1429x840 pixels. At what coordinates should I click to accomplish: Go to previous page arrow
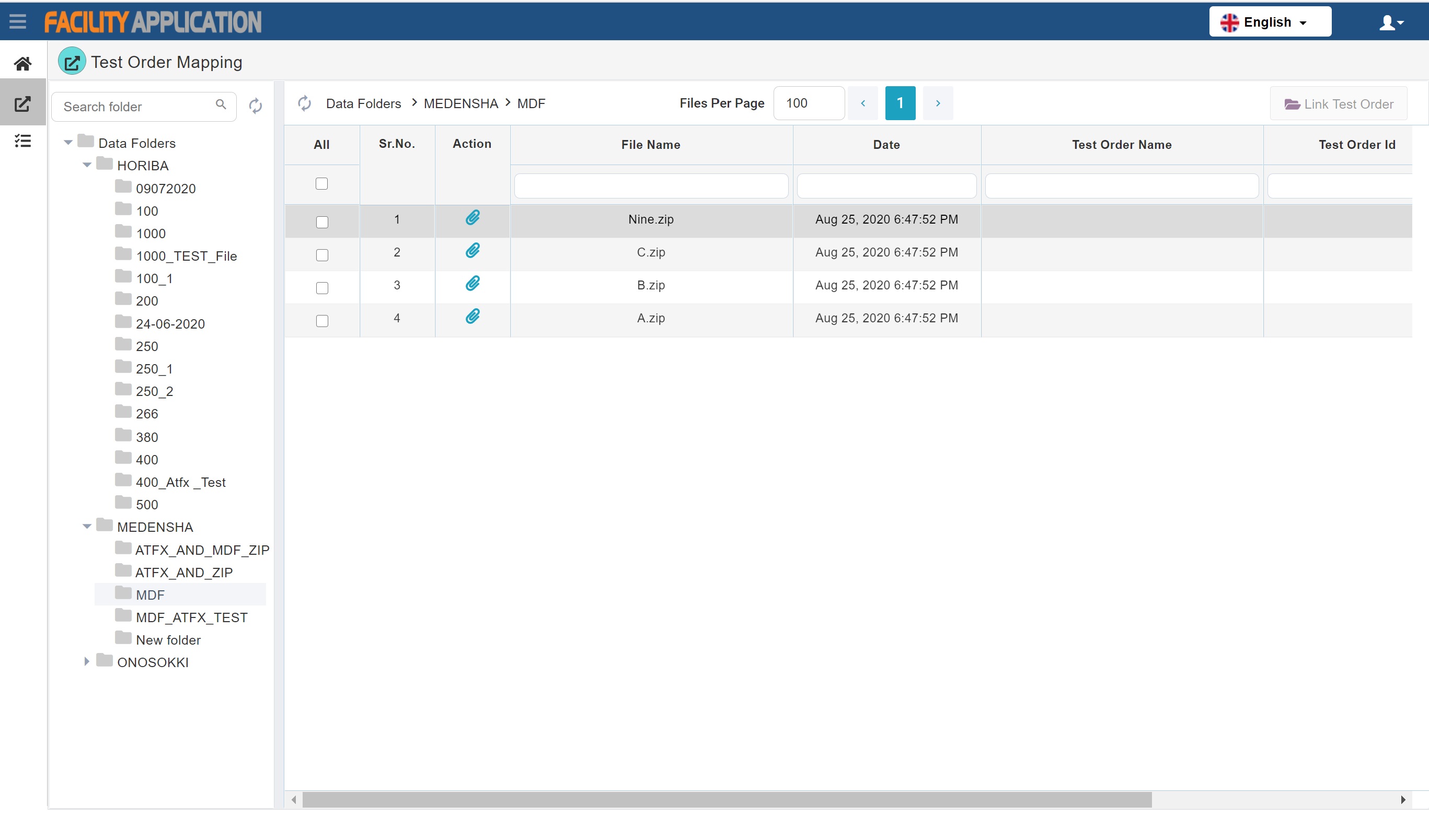point(863,103)
